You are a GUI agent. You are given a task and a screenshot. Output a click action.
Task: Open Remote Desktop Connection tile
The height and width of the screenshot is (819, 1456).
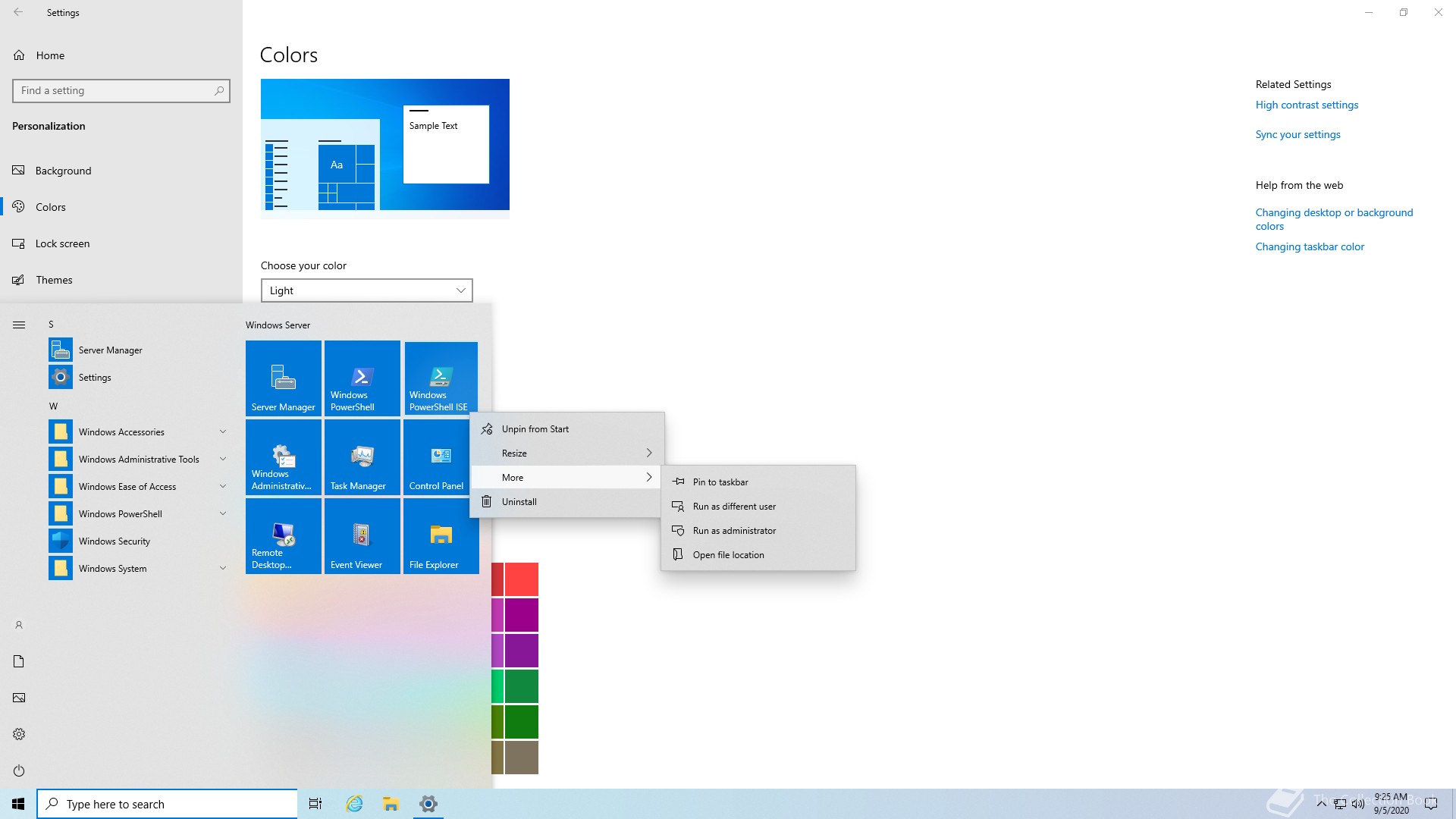coord(284,536)
